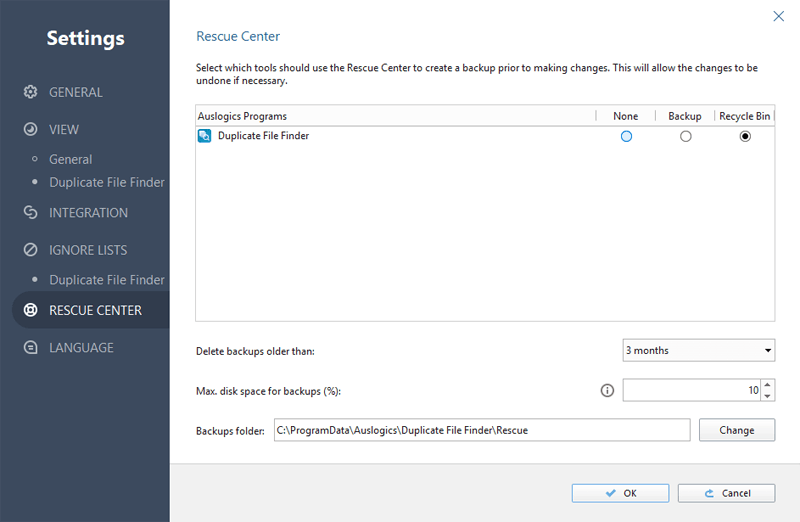Screen dimensions: 800x522
Task: Click the Rescue Center lifebuoy icon
Action: (x=31, y=310)
